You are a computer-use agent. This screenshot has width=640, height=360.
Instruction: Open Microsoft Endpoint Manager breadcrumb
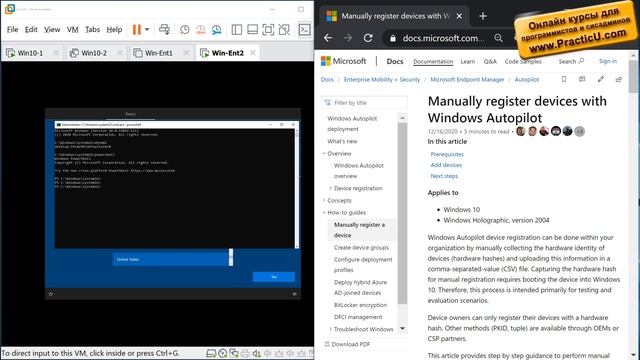pyautogui.click(x=467, y=80)
